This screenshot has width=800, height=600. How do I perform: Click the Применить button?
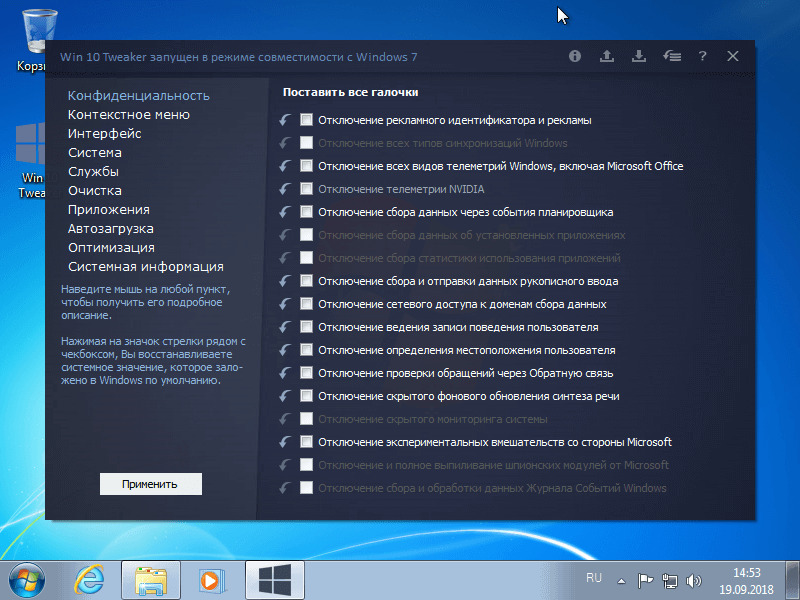coord(151,484)
